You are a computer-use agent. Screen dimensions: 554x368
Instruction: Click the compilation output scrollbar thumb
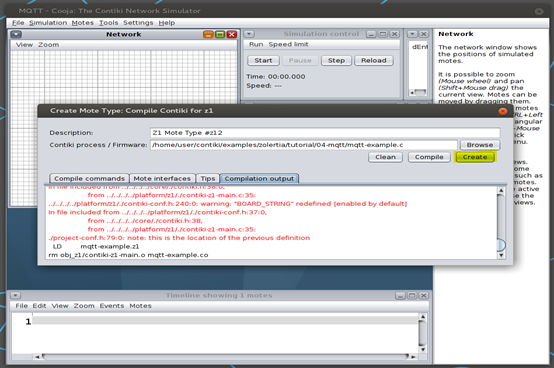501,245
